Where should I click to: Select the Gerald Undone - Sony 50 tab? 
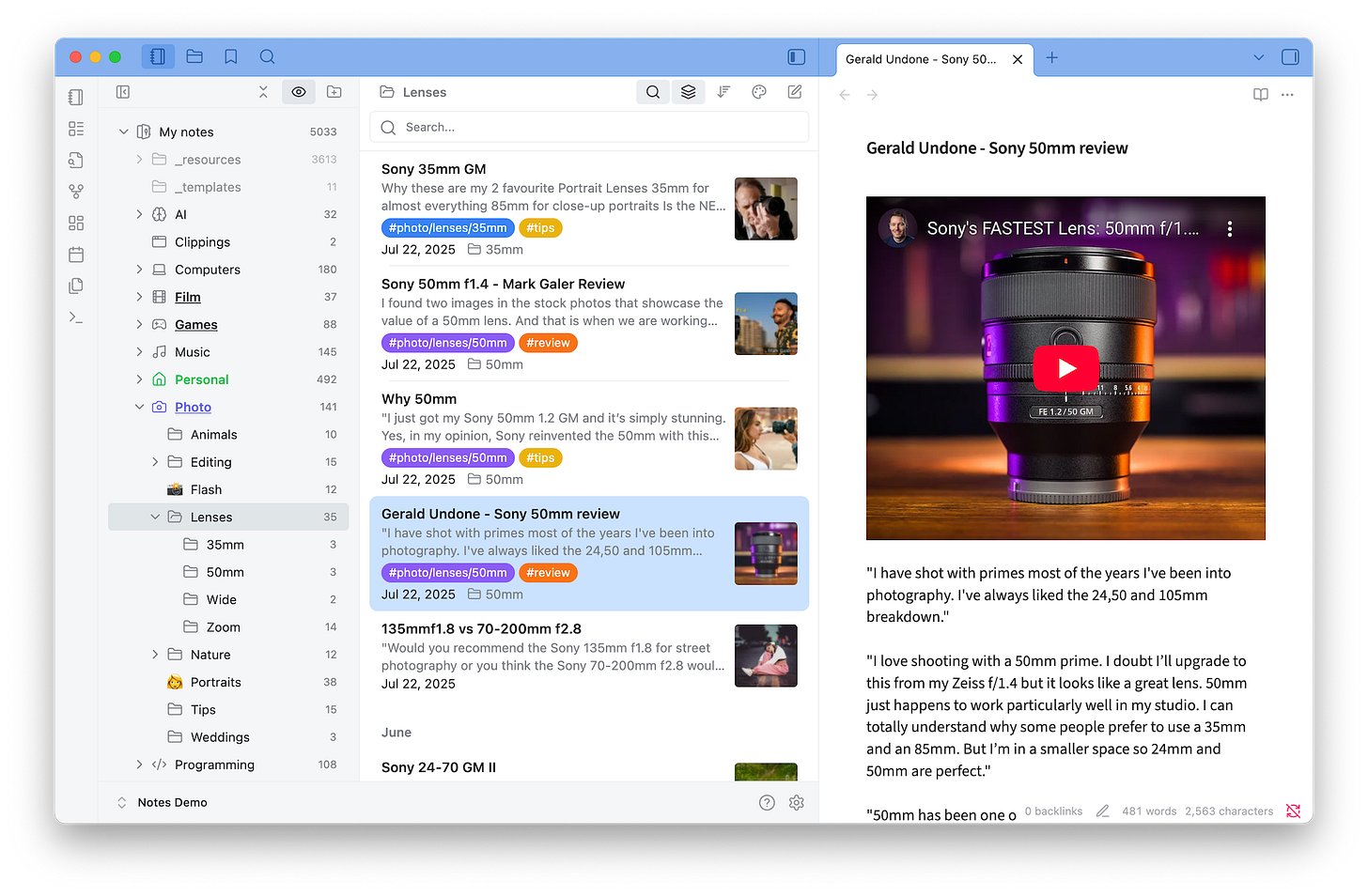[x=920, y=58]
